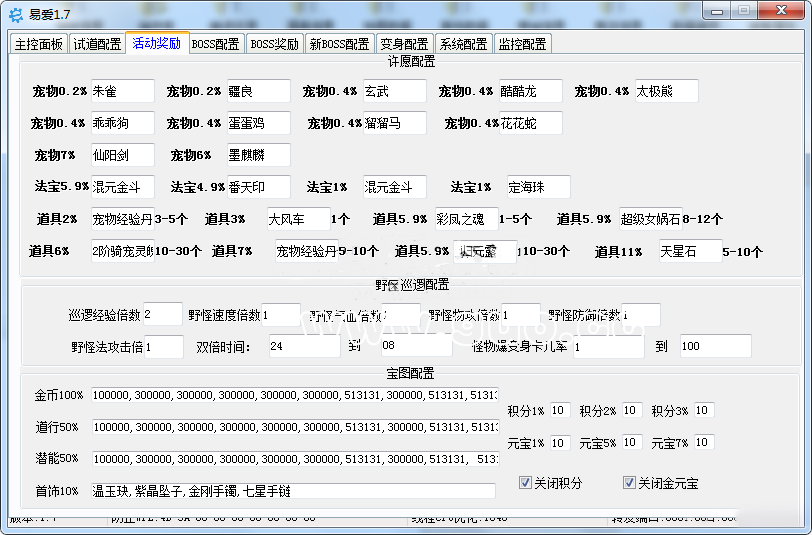The height and width of the screenshot is (535, 812).
Task: Edit the 法宝4.9% field with 番天印
Action: tap(258, 187)
